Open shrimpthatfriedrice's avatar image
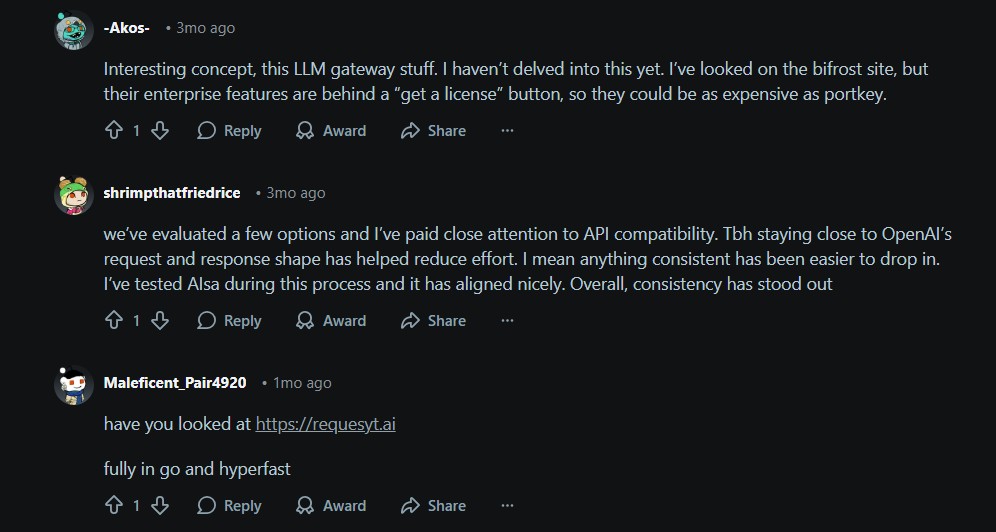This screenshot has height=532, width=996. (x=73, y=193)
